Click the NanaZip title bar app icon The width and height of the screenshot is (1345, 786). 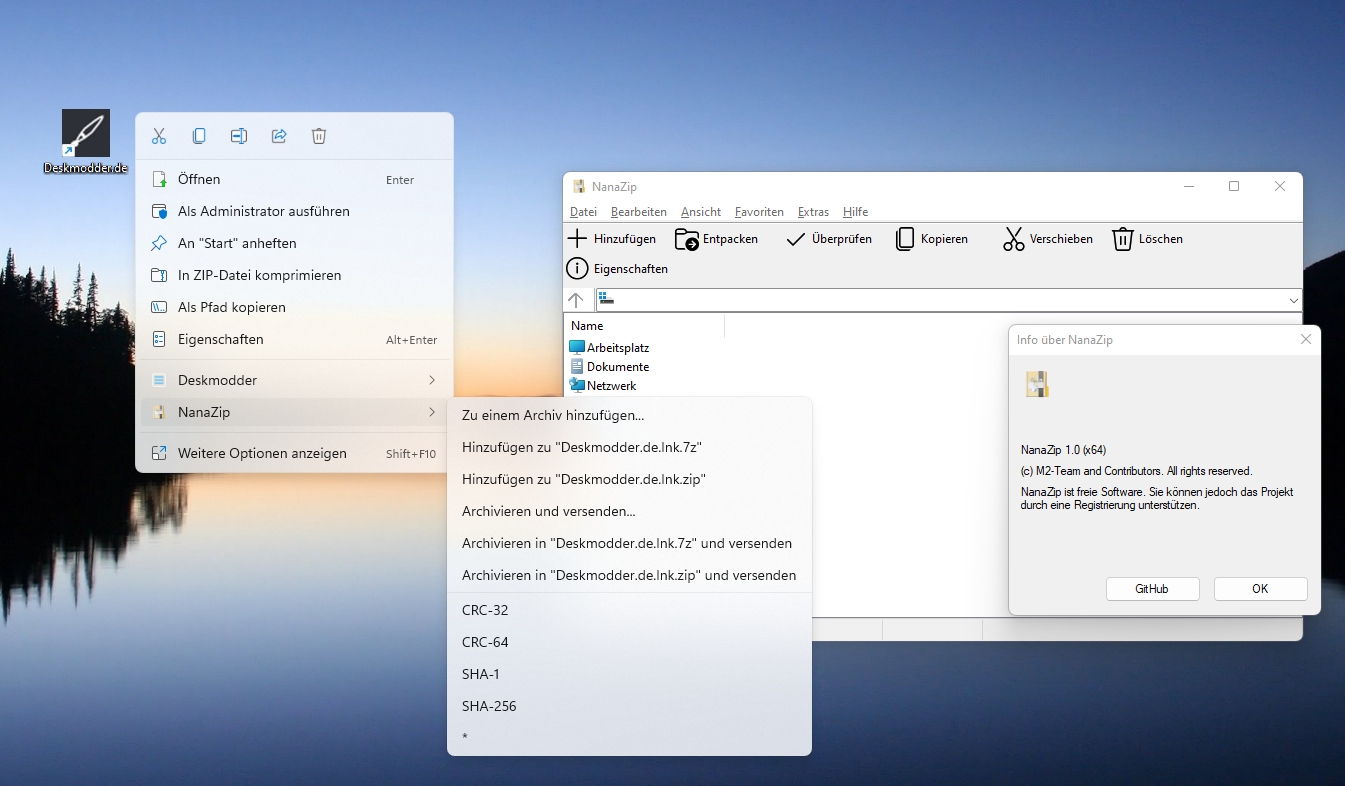point(578,186)
